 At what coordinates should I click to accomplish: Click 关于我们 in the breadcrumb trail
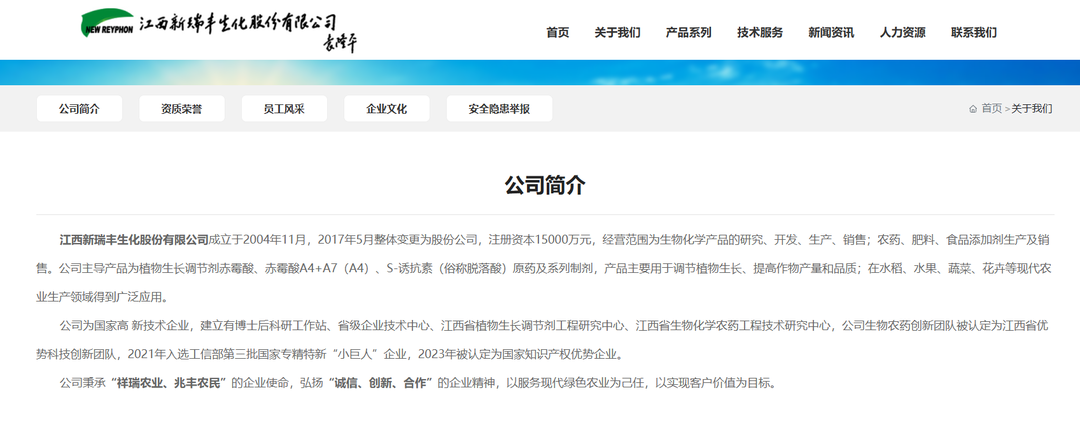[1031, 109]
